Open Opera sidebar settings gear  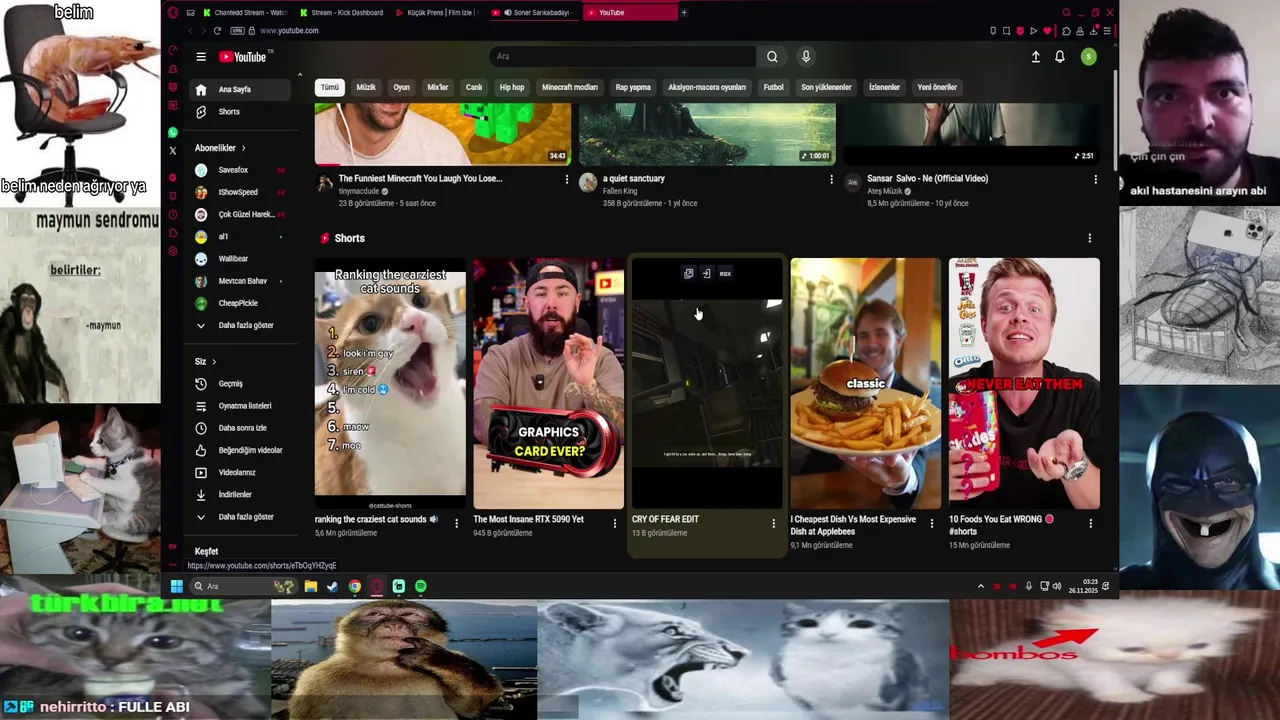(x=173, y=251)
